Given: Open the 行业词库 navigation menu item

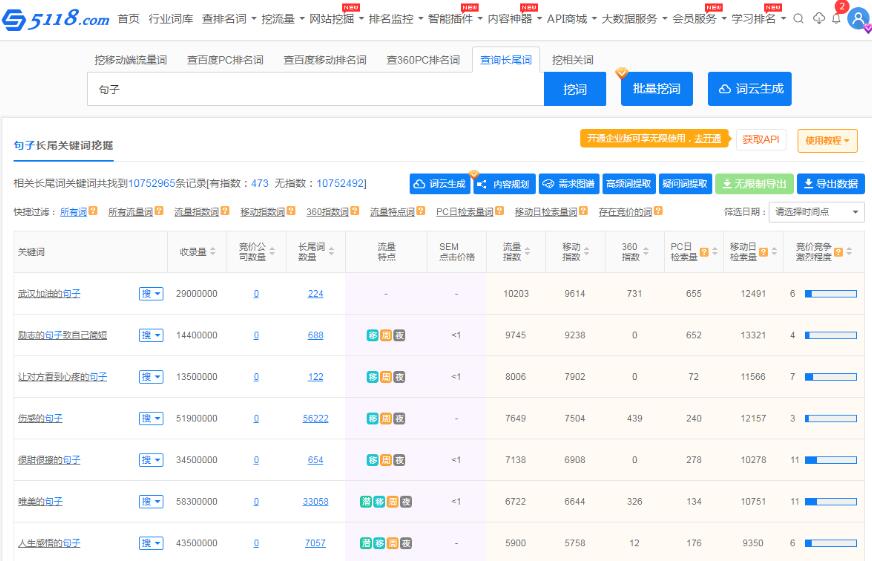Looking at the screenshot, I should coord(171,19).
